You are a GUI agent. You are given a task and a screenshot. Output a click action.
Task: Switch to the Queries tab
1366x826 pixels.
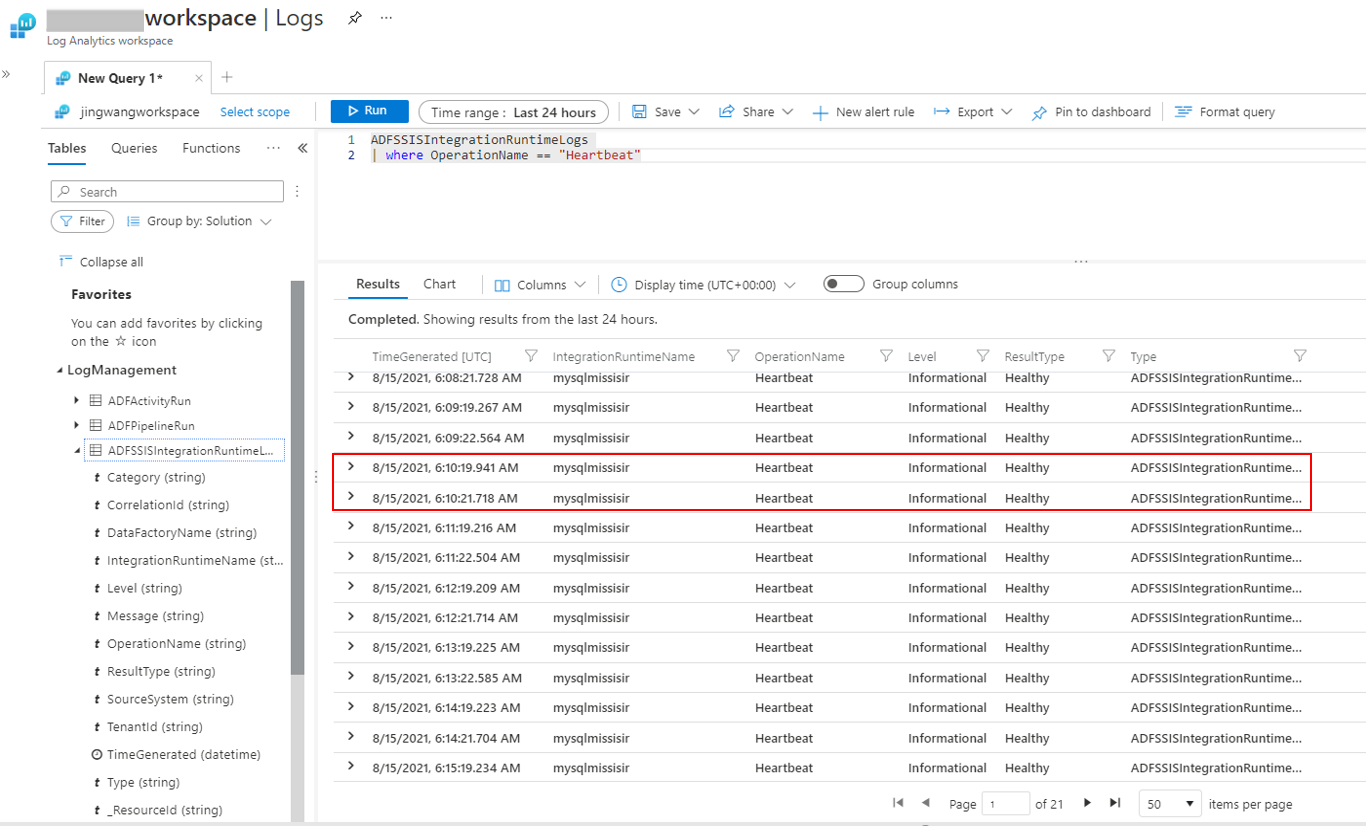pyautogui.click(x=134, y=148)
